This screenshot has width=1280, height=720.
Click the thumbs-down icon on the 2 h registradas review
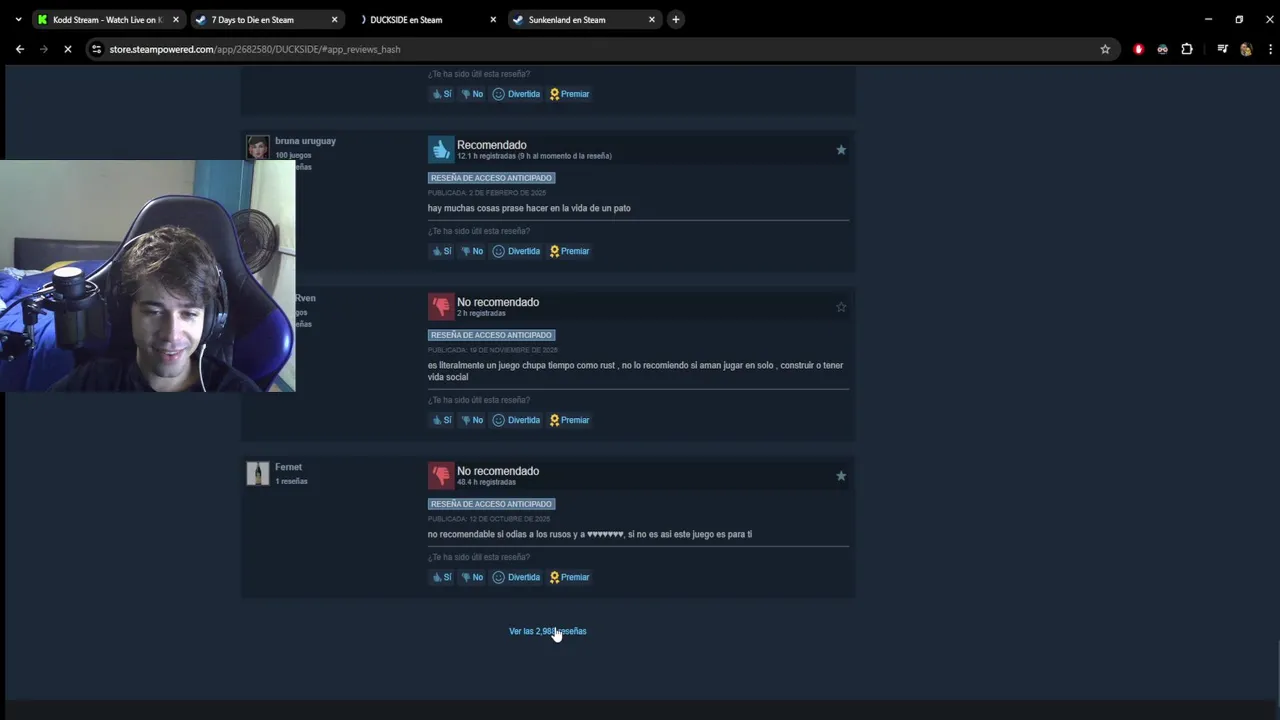[x=441, y=306]
